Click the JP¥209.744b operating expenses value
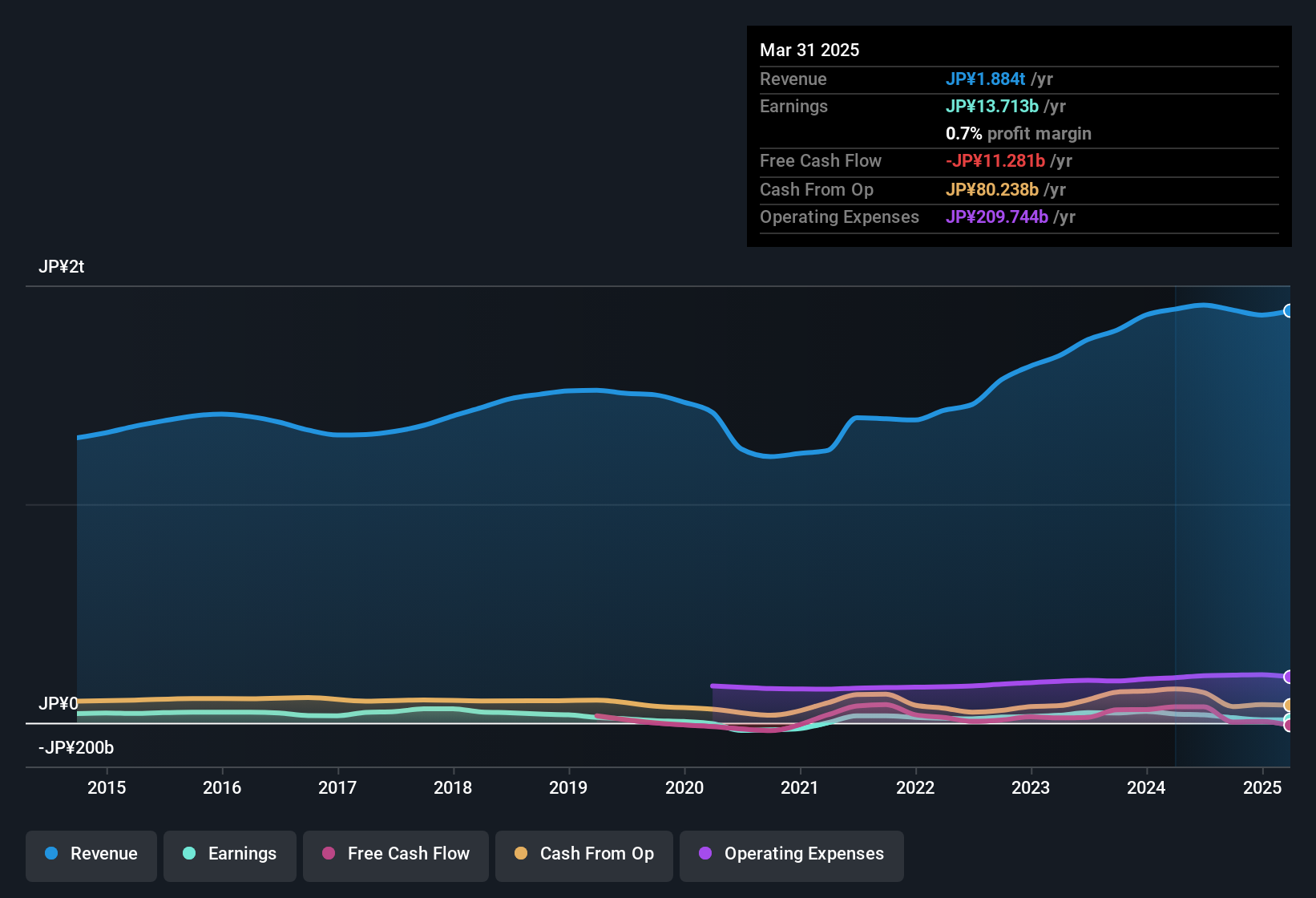The width and height of the screenshot is (1316, 898). click(997, 216)
